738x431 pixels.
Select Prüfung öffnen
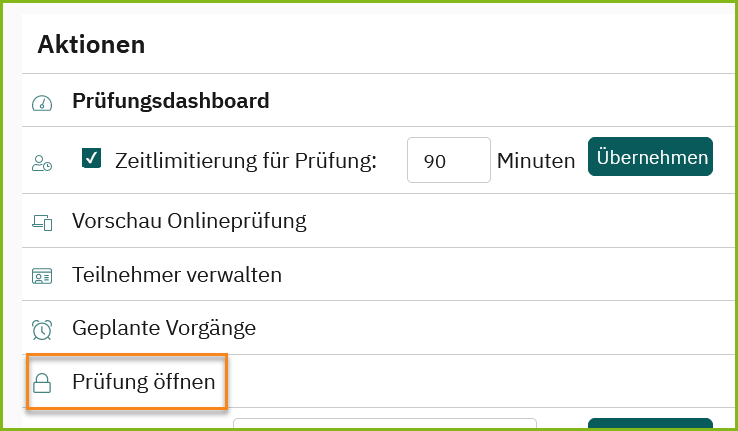tap(144, 382)
